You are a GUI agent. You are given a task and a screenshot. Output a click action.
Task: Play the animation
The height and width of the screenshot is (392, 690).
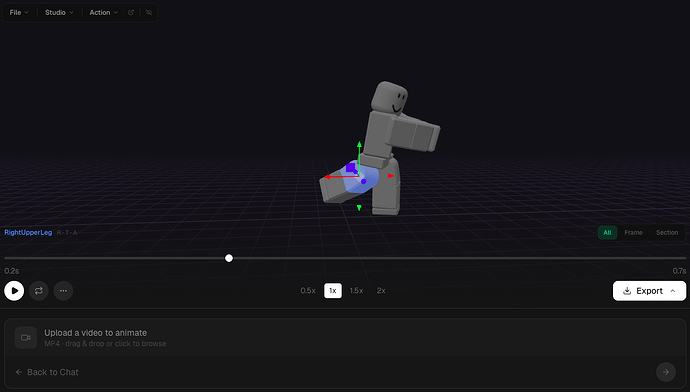14,291
